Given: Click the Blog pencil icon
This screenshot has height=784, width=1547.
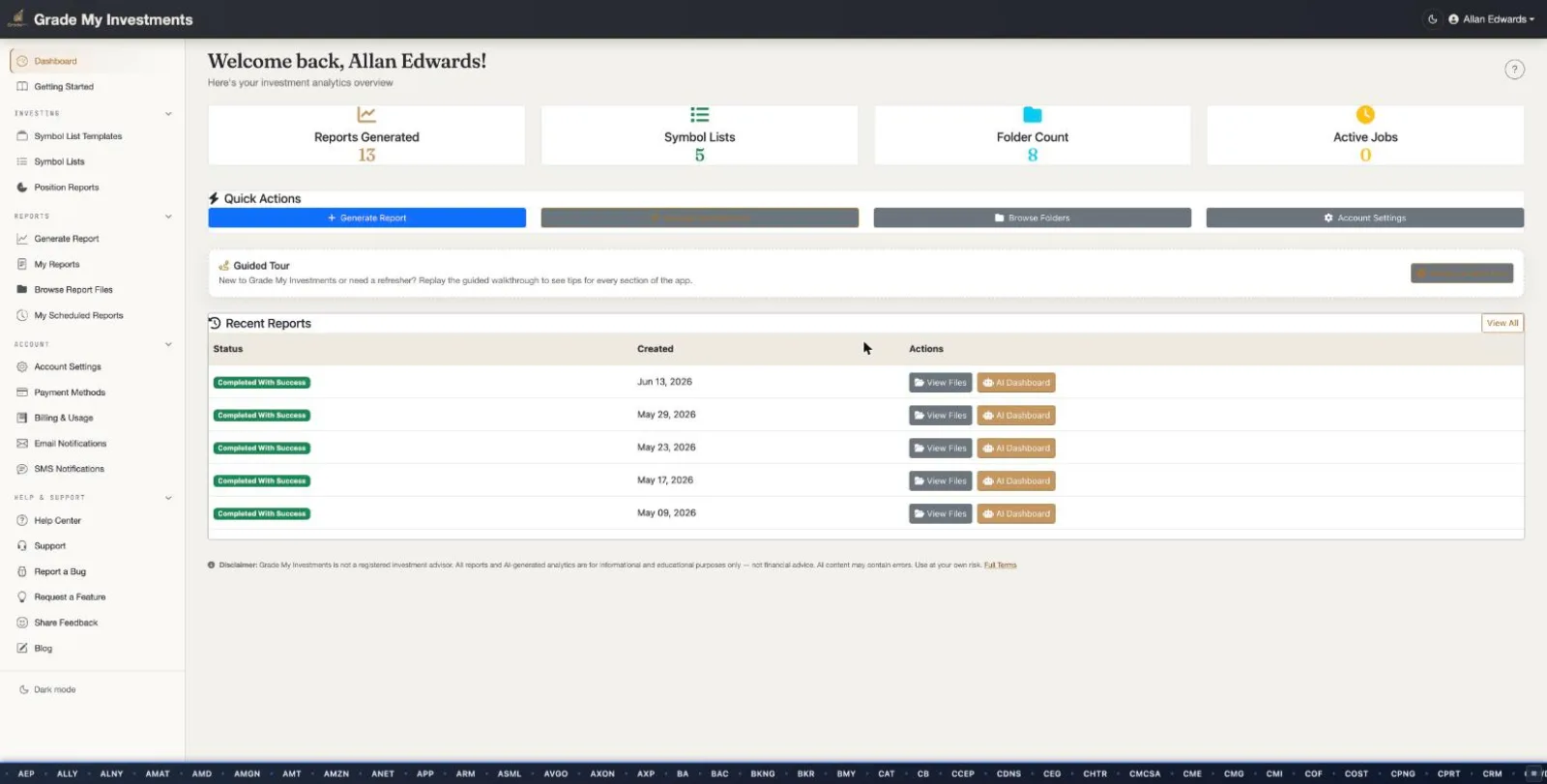Looking at the screenshot, I should click(22, 649).
